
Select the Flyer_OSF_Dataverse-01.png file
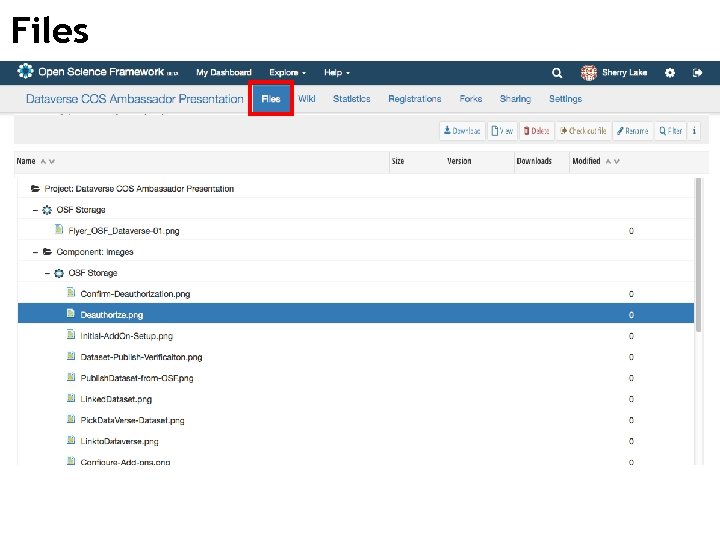tap(124, 231)
